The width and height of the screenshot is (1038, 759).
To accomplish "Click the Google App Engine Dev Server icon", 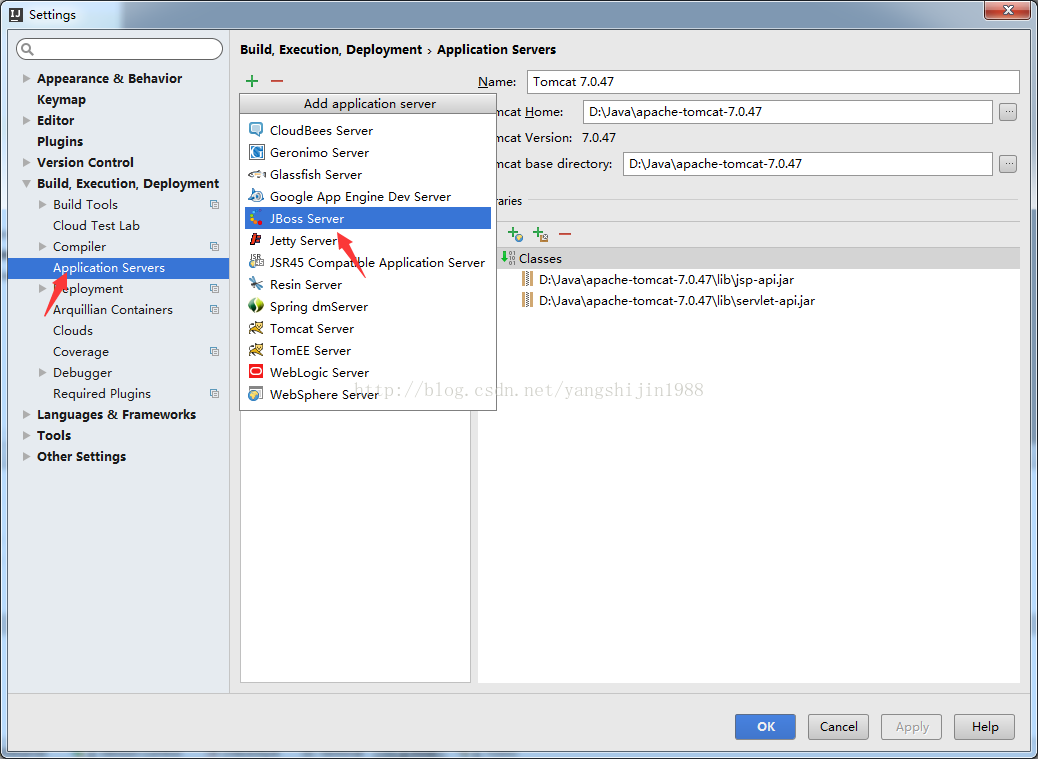I will (x=256, y=196).
